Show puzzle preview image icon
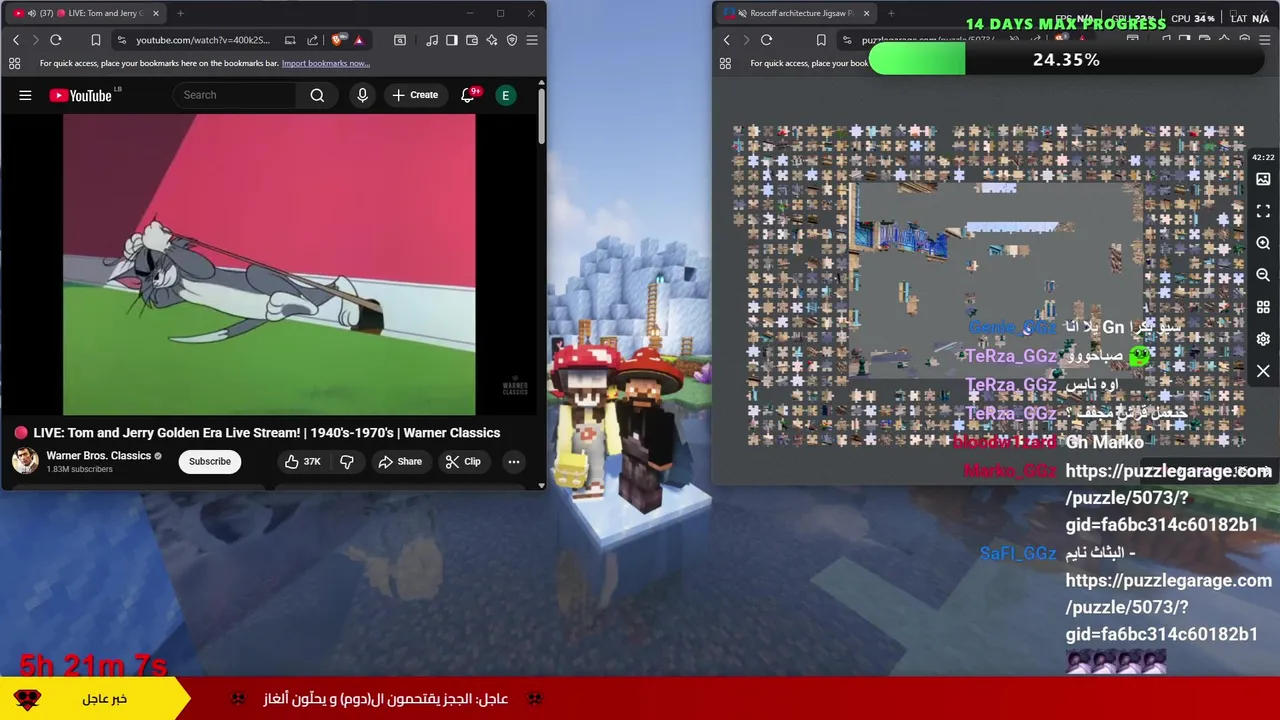The image size is (1280, 720). tap(1263, 179)
